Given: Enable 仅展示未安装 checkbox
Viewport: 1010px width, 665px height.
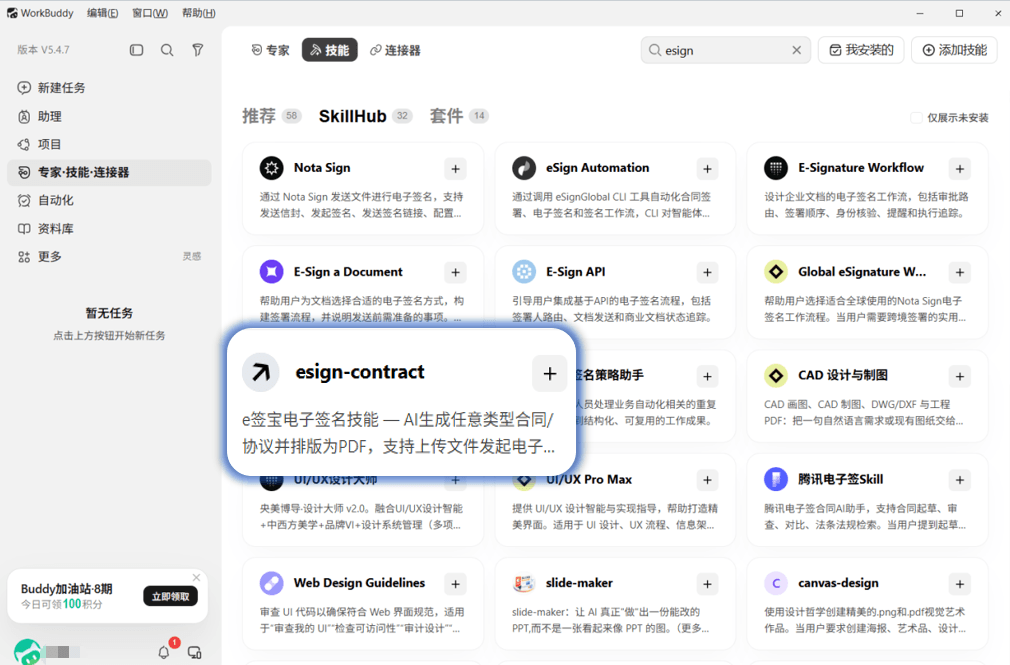Looking at the screenshot, I should point(916,118).
